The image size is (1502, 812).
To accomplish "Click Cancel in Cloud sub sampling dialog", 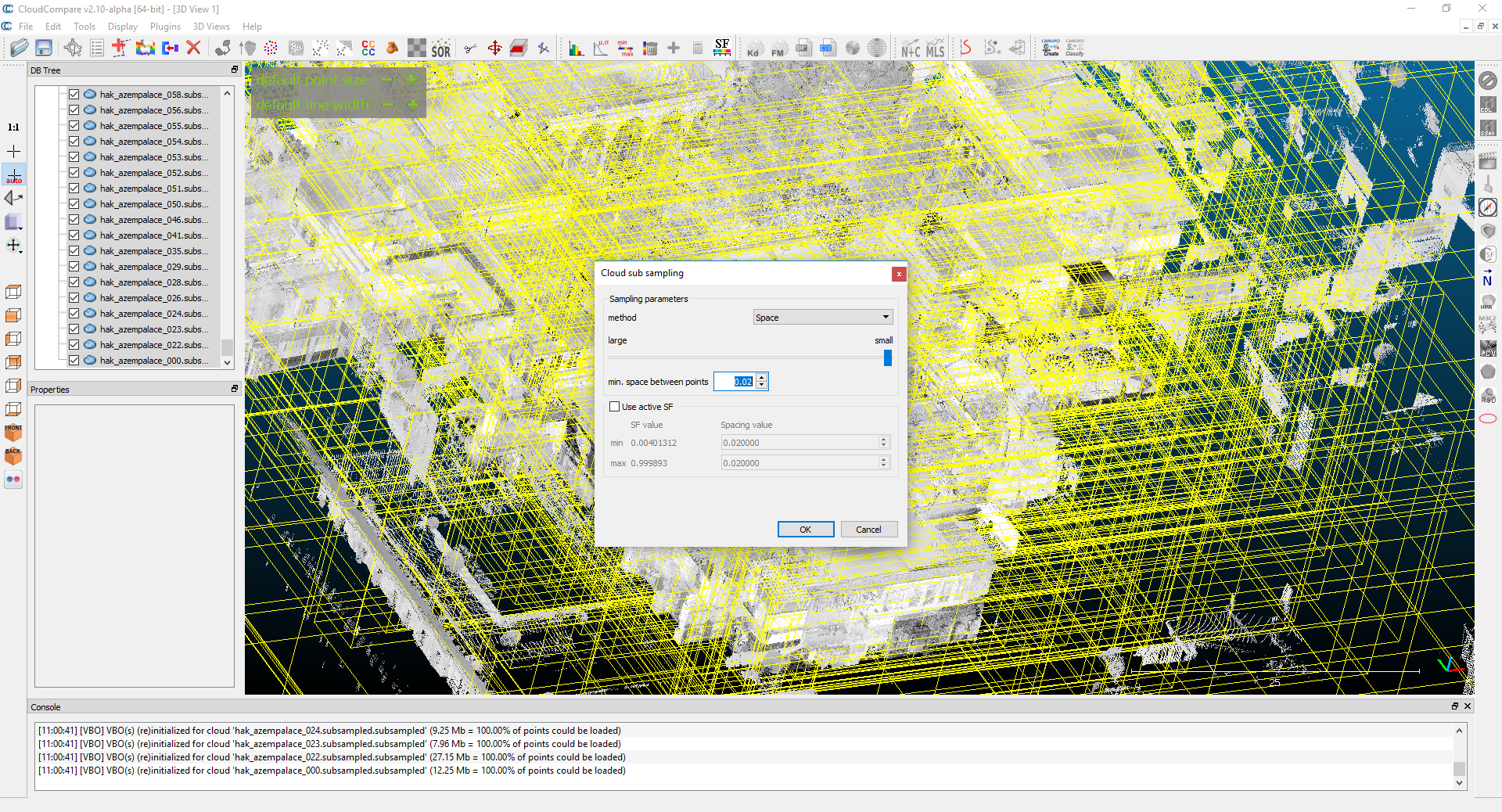I will tap(868, 530).
